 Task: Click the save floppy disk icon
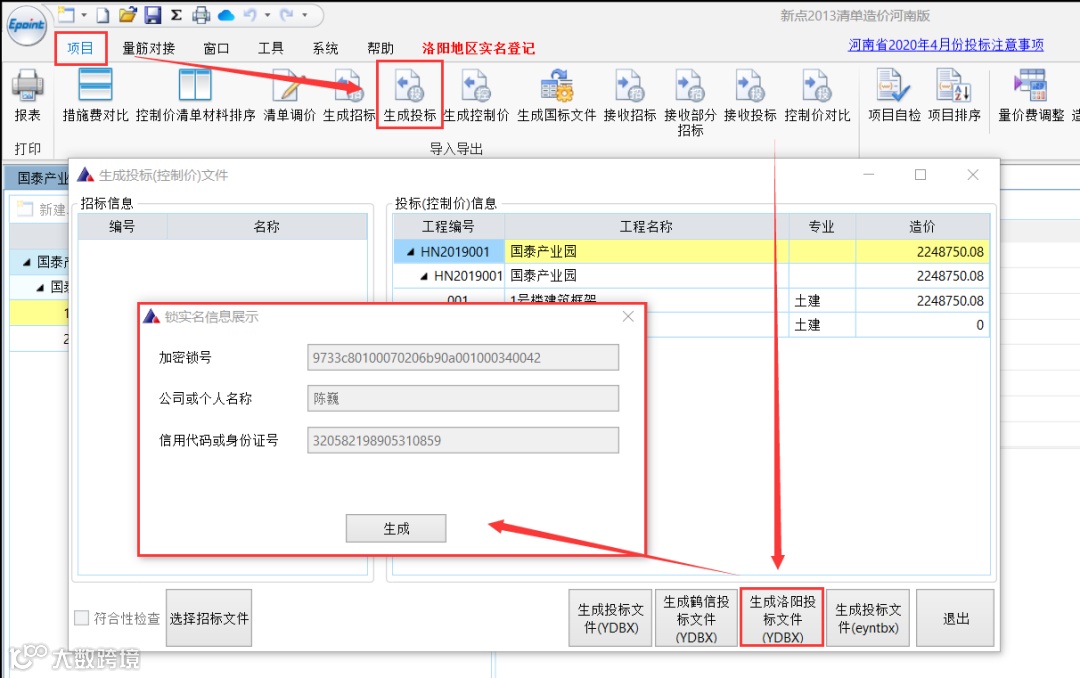coord(152,14)
